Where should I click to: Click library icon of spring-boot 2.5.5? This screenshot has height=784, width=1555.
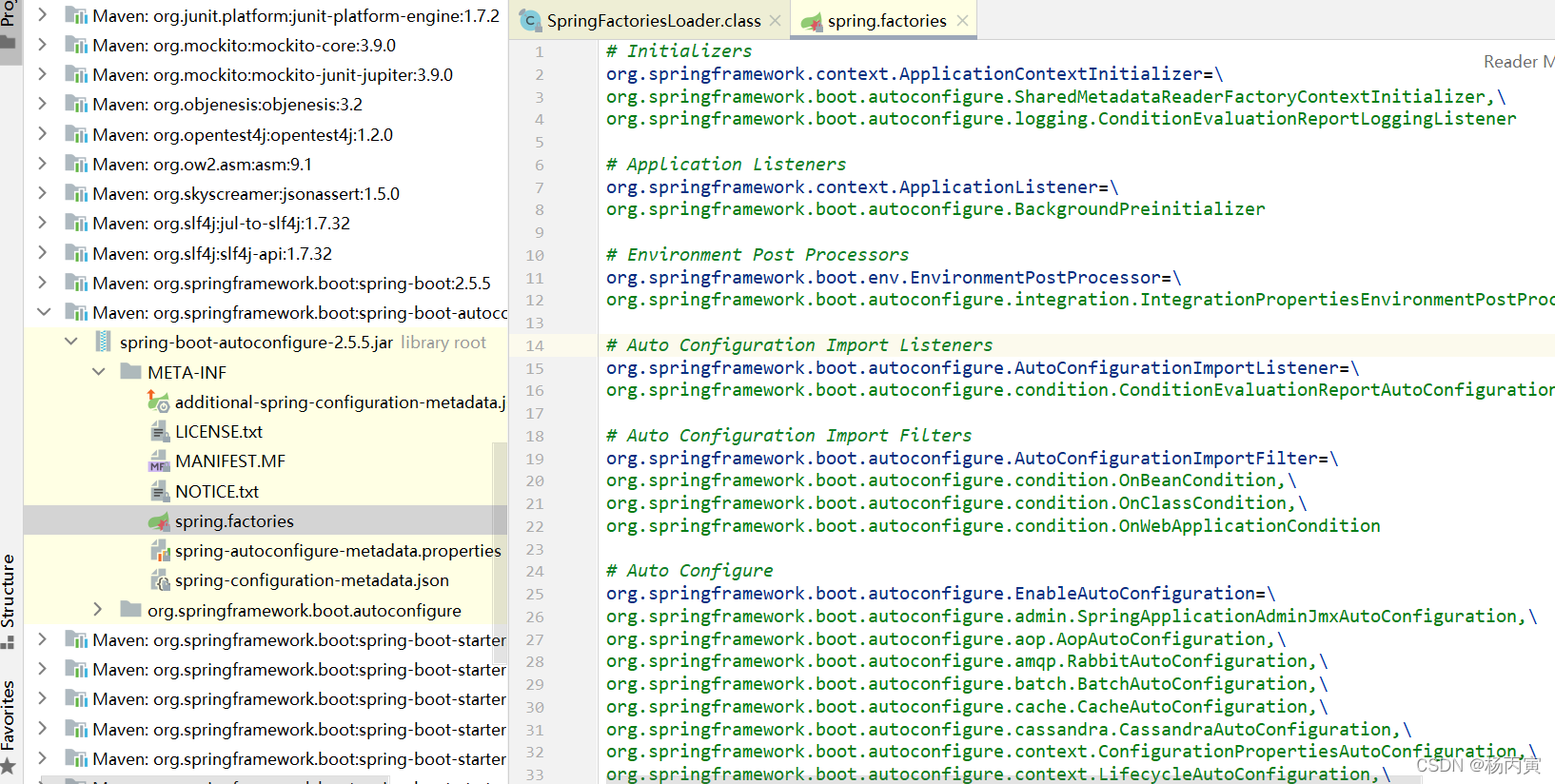coord(75,283)
